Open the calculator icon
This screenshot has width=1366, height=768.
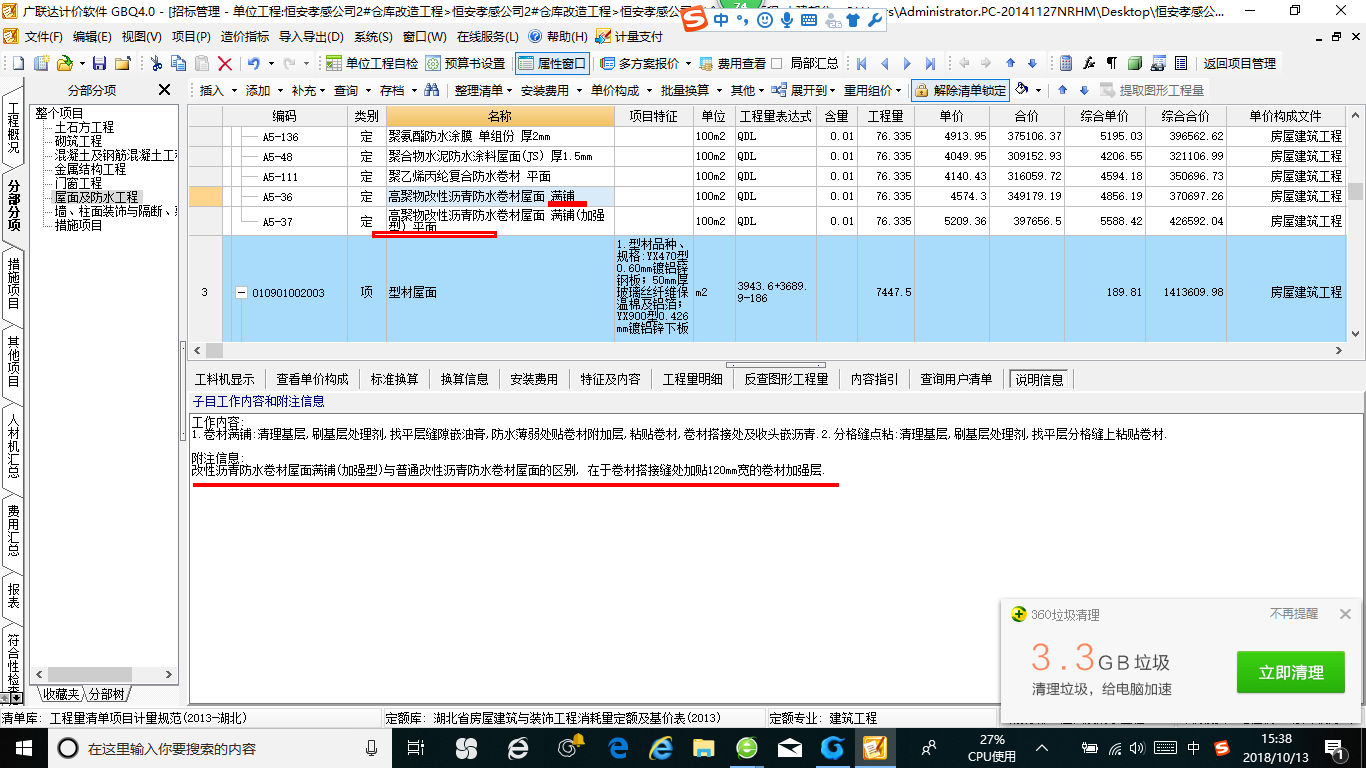click(x=1066, y=63)
